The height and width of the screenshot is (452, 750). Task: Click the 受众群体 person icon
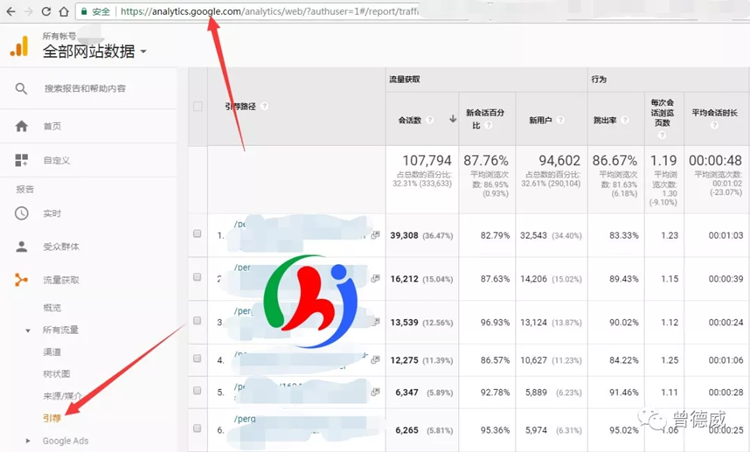(22, 247)
